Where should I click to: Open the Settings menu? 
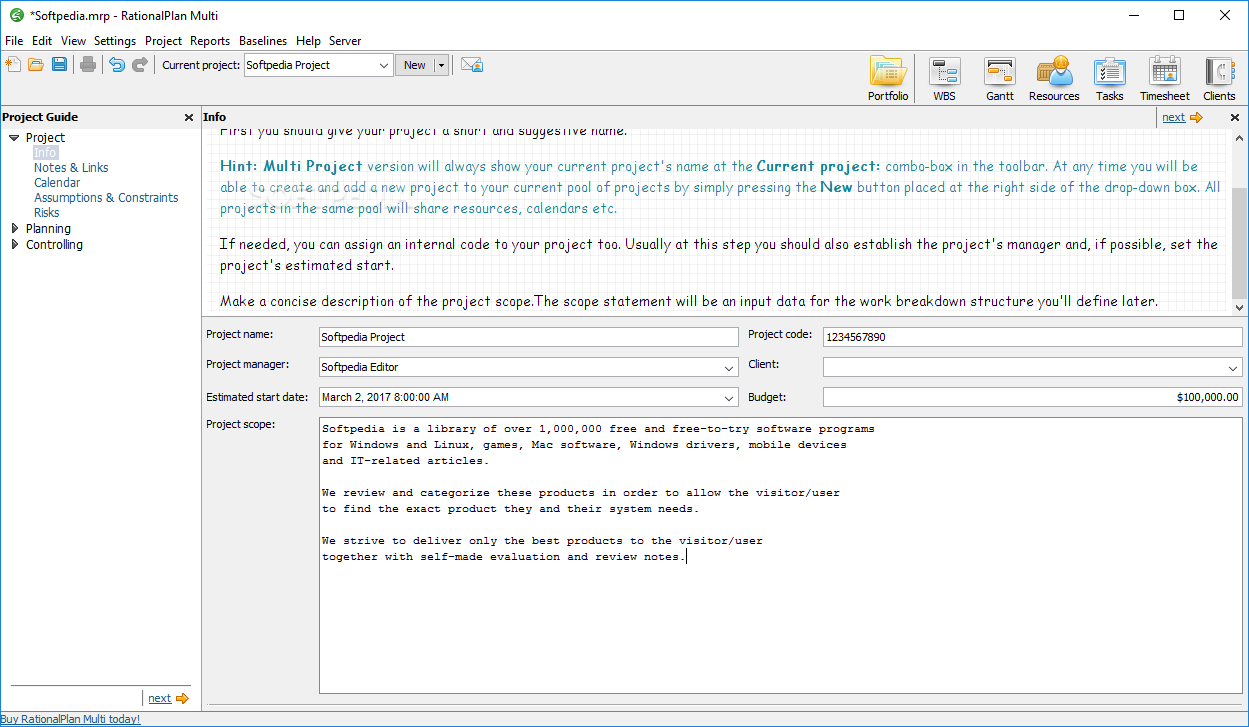[x=115, y=41]
